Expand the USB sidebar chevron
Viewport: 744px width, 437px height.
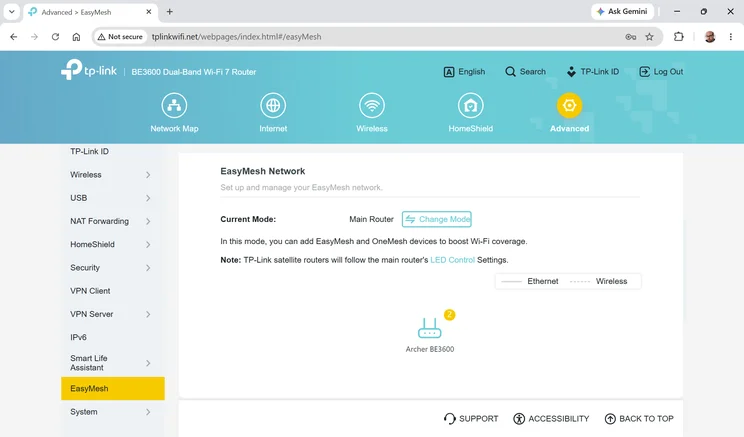pyautogui.click(x=148, y=198)
